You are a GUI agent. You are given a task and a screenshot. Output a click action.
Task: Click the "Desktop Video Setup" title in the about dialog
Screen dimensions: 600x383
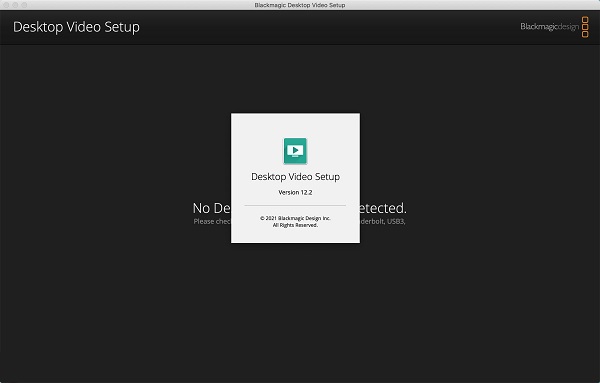tap(295, 177)
